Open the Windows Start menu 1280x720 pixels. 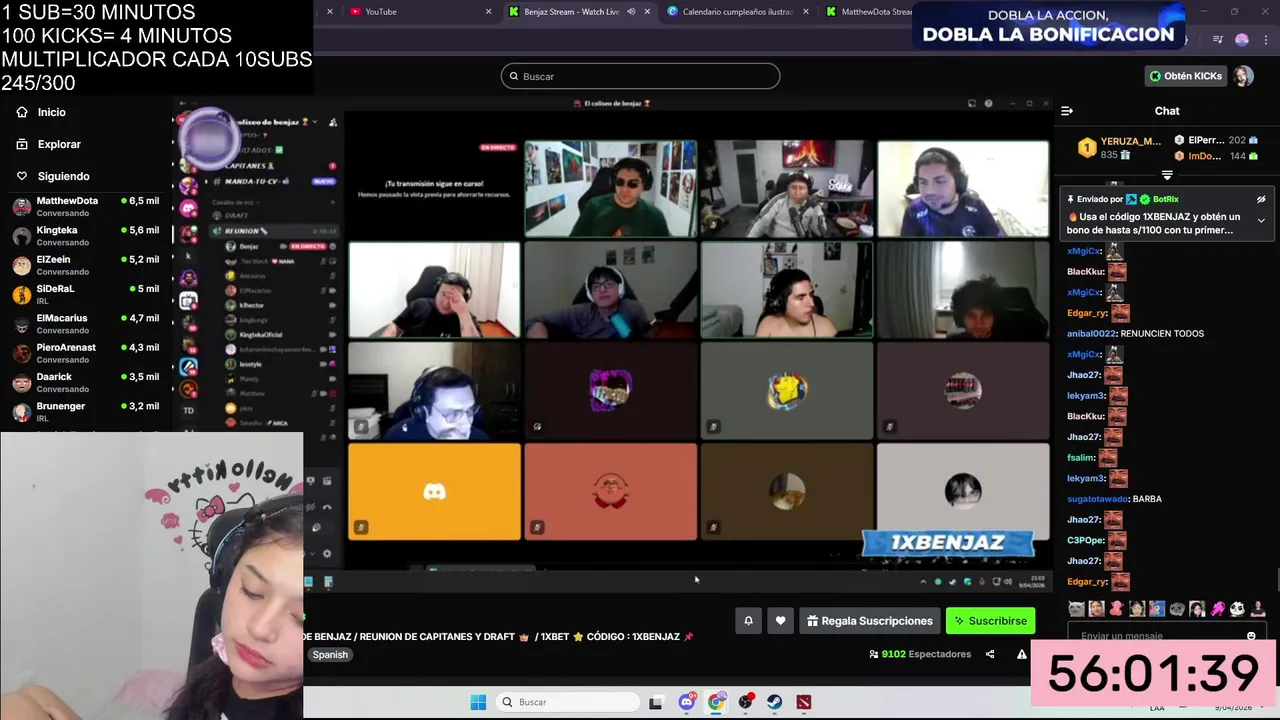478,702
